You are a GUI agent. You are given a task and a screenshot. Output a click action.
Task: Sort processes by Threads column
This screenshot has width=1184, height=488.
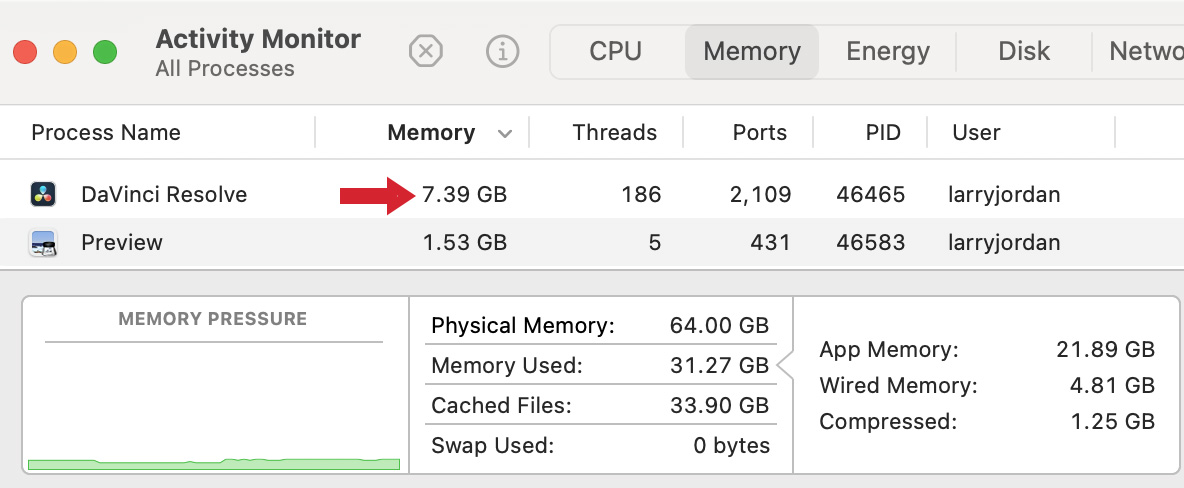(x=614, y=132)
